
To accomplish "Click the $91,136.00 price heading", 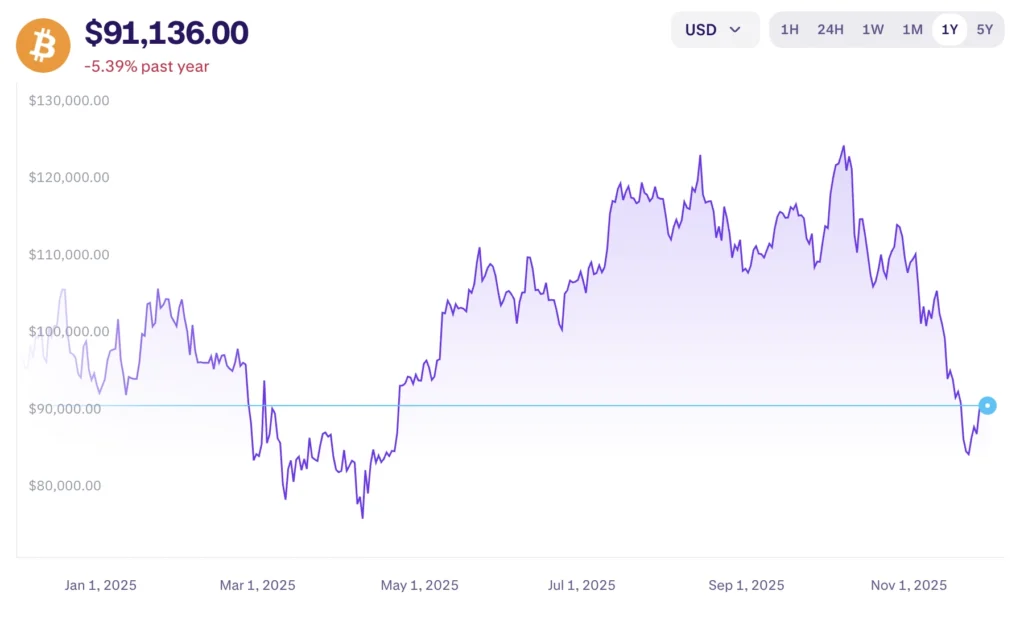I will [167, 33].
